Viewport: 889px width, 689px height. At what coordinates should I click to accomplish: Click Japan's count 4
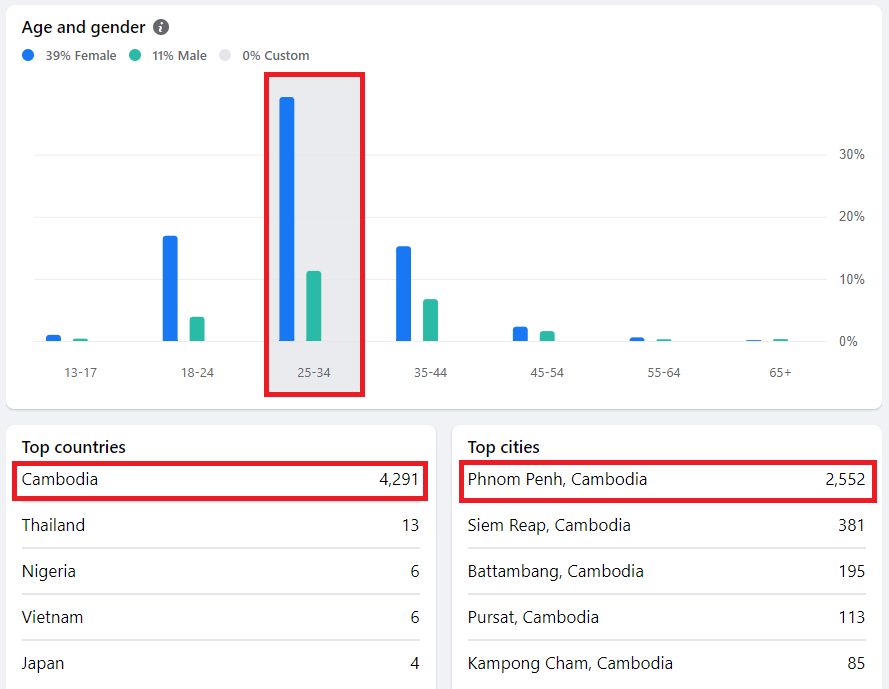click(415, 663)
